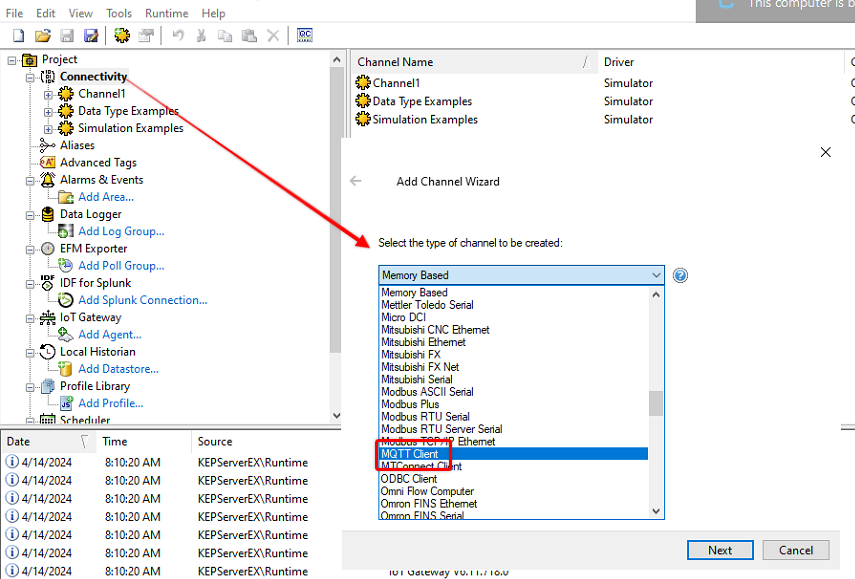Collapse the Alarms & Events node
Viewport: 855px width, 579px height.
pos(30,180)
